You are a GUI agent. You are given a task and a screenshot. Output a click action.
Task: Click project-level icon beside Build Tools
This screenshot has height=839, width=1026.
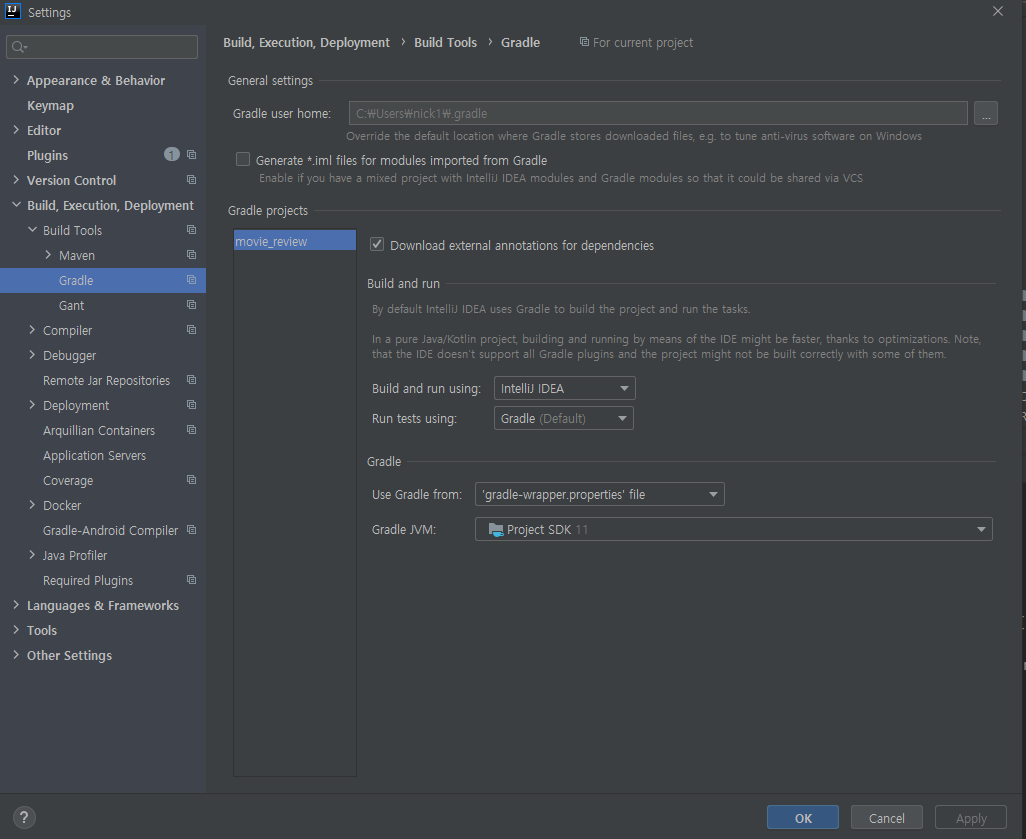click(191, 230)
